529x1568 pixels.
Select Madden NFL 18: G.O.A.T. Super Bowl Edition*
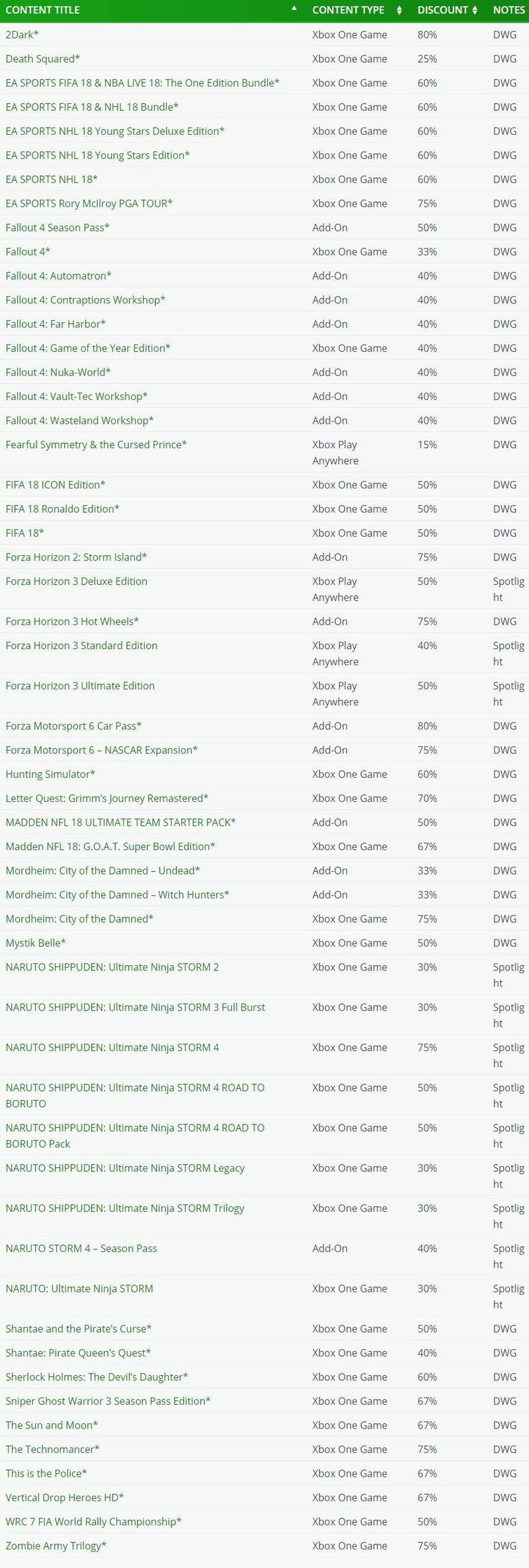tap(110, 846)
